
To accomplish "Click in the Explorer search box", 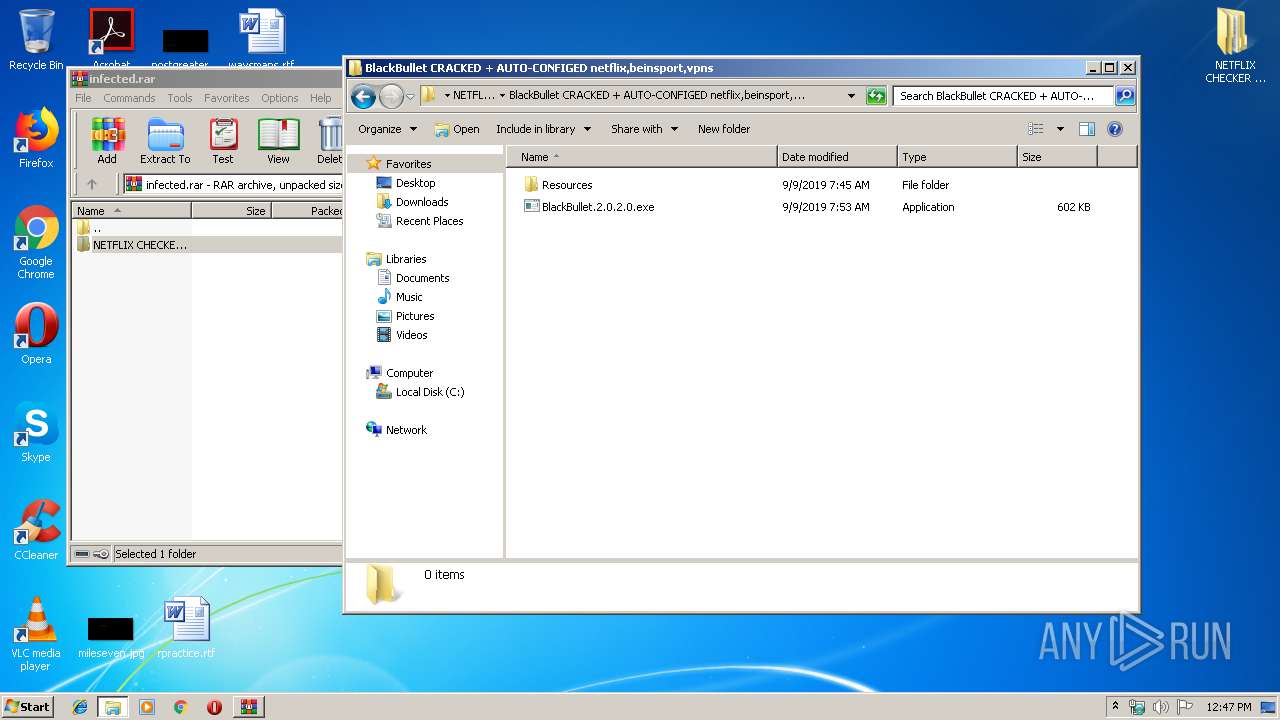I will [x=1003, y=96].
